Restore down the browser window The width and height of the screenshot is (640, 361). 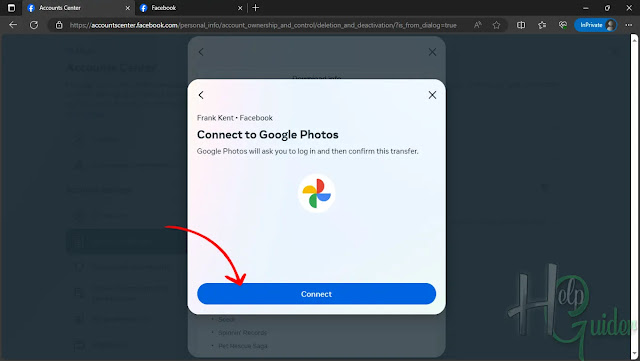click(607, 8)
